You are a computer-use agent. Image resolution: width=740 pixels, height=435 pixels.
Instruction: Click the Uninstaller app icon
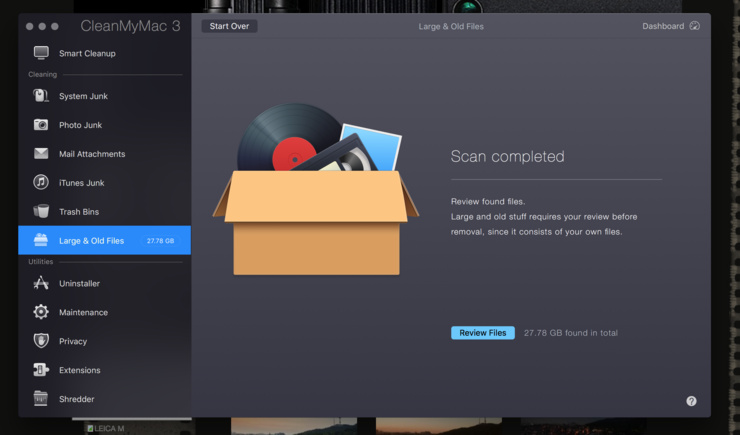[x=41, y=283]
